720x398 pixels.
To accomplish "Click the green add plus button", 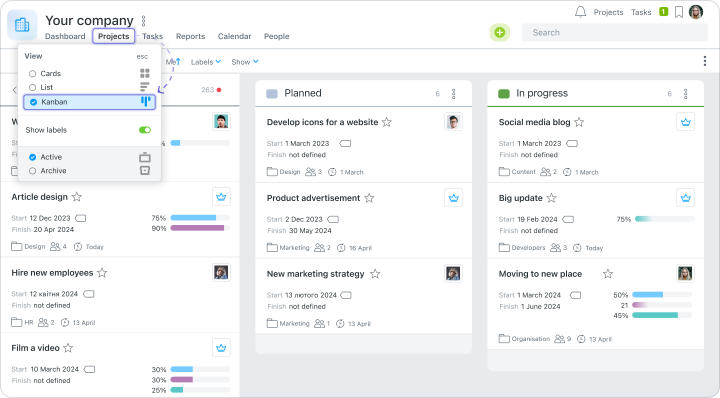I will [500, 33].
